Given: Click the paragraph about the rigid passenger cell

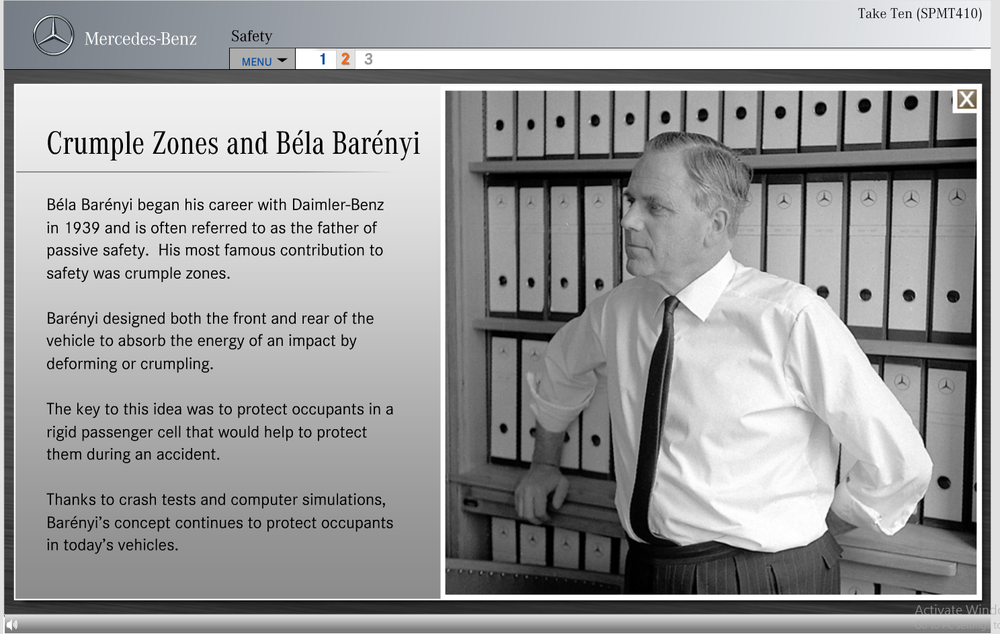Looking at the screenshot, I should [x=219, y=432].
